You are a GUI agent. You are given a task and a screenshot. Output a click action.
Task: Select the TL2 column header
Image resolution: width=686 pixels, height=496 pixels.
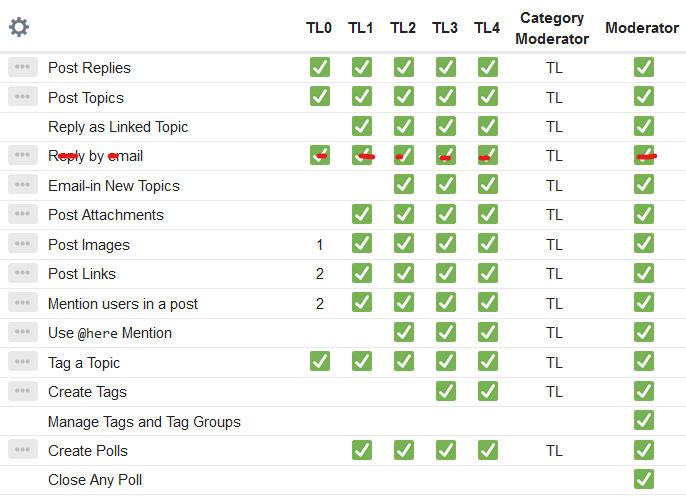(x=403, y=28)
